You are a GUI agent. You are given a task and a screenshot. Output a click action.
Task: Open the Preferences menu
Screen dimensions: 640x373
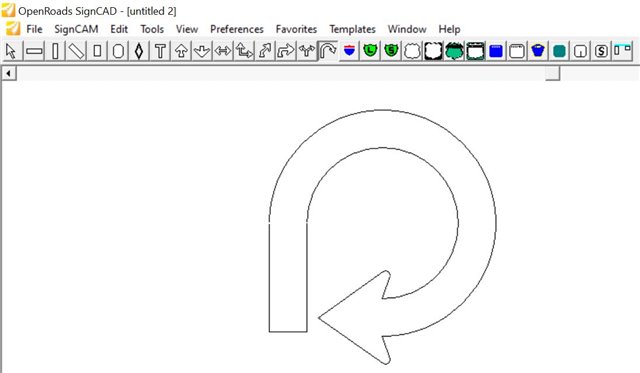click(x=237, y=29)
